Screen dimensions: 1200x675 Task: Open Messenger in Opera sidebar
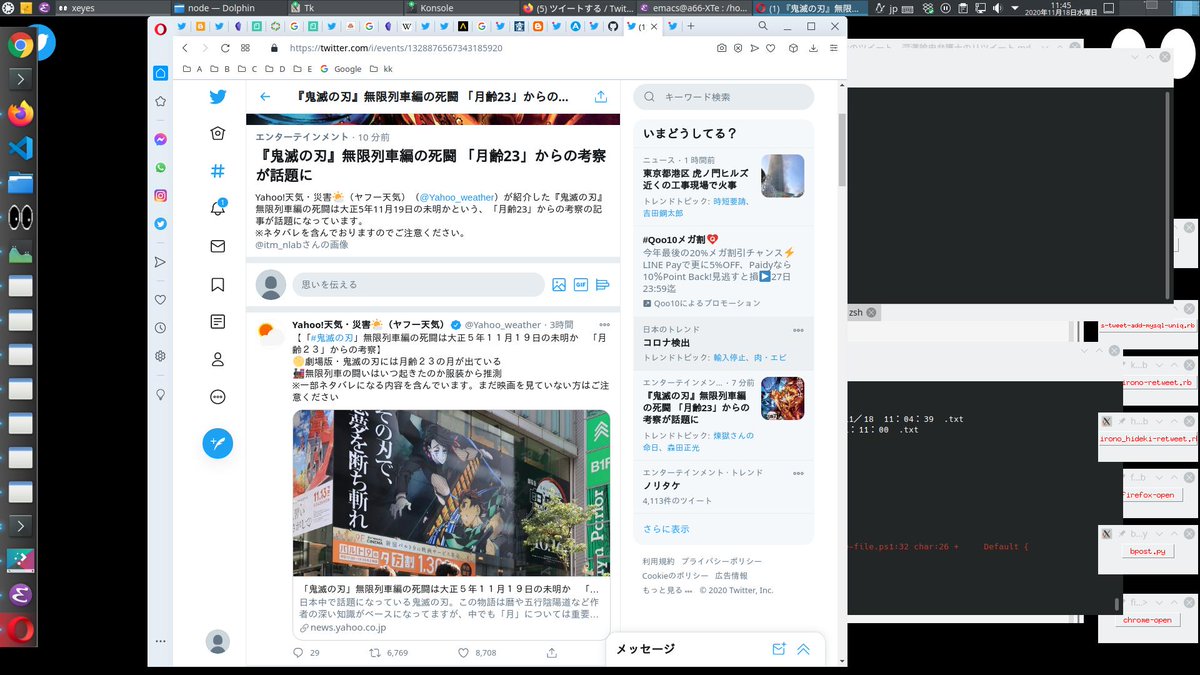pos(160,139)
